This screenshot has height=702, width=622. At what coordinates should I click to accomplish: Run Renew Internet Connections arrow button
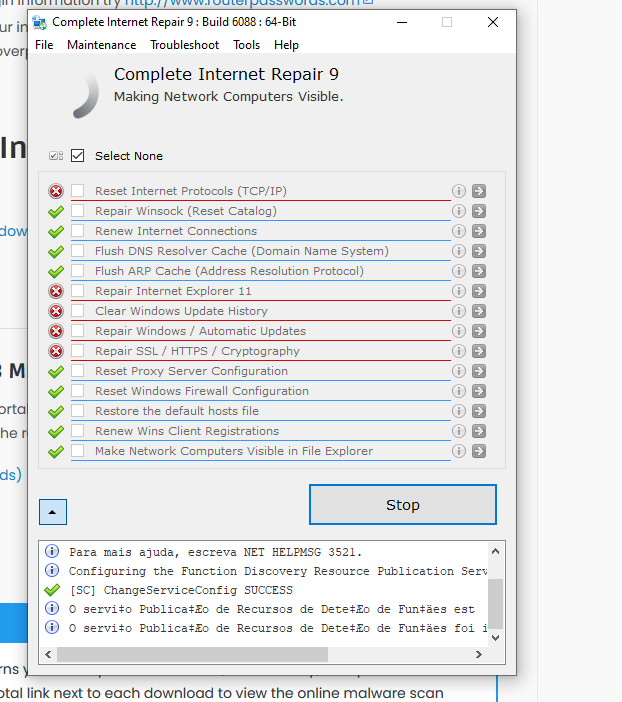point(479,231)
